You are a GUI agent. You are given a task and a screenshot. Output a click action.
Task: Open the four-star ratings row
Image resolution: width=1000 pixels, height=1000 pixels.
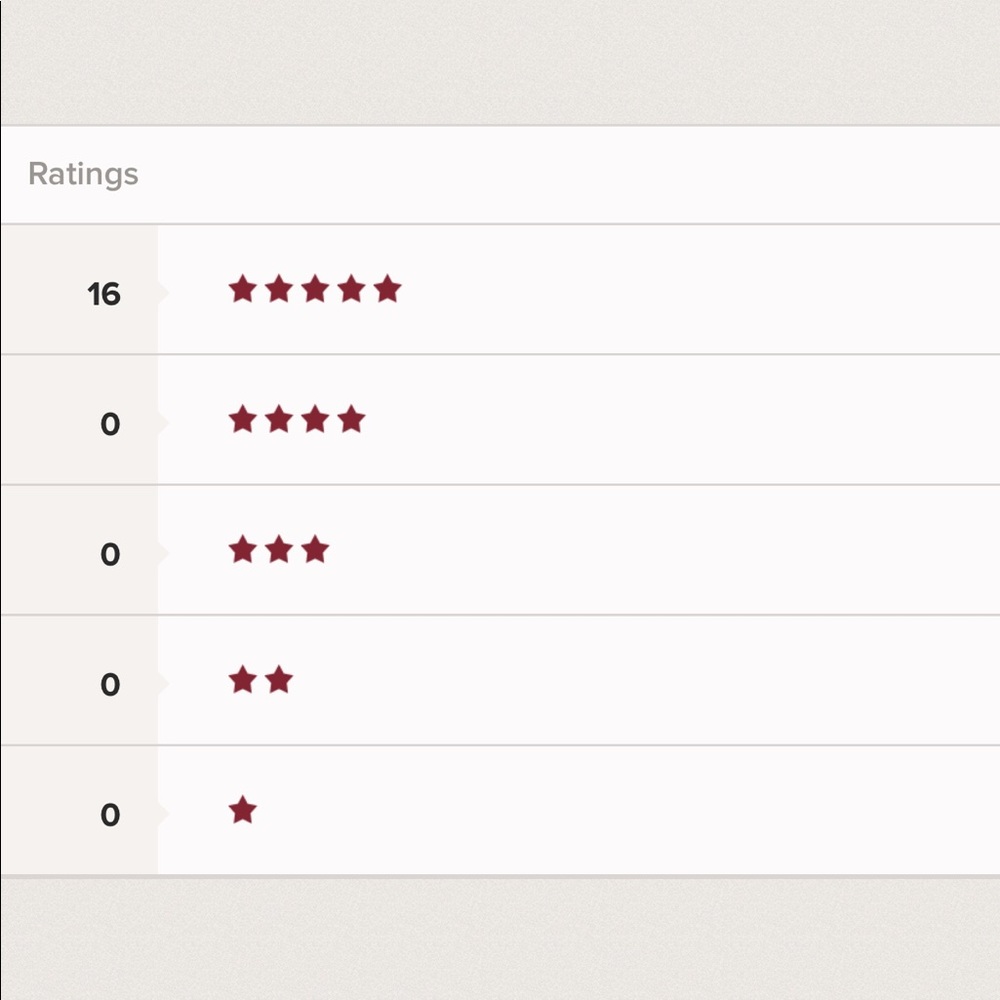click(x=501, y=420)
